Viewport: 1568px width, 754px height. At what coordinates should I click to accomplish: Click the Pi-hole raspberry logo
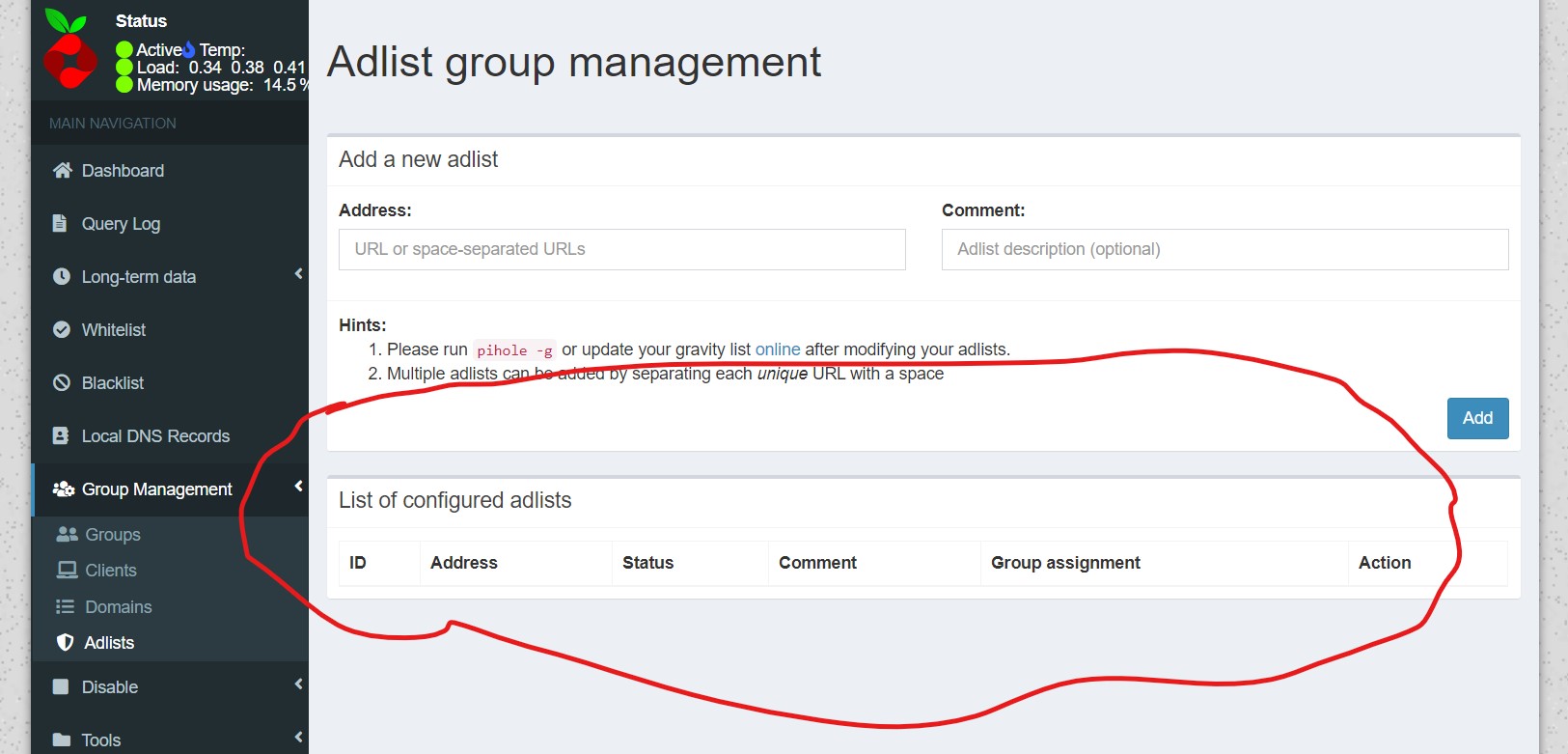pyautogui.click(x=69, y=49)
